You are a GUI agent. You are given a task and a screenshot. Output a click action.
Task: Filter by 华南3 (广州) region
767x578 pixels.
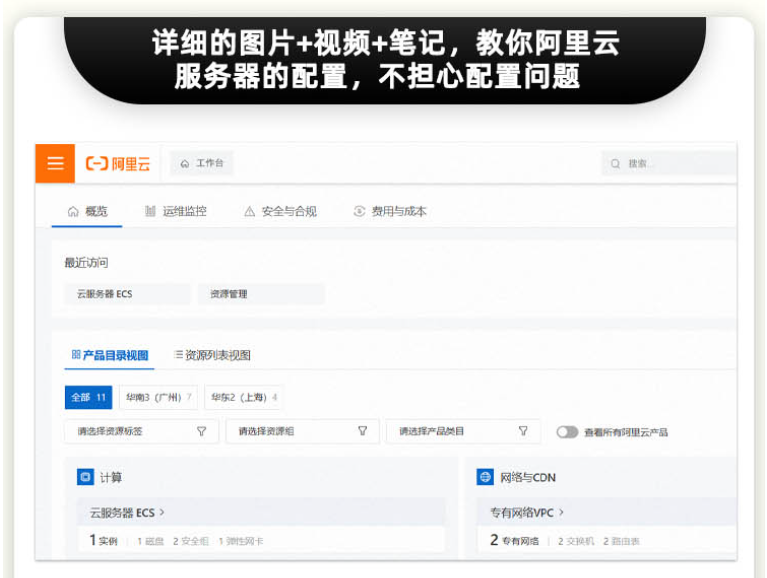[x=158, y=397]
